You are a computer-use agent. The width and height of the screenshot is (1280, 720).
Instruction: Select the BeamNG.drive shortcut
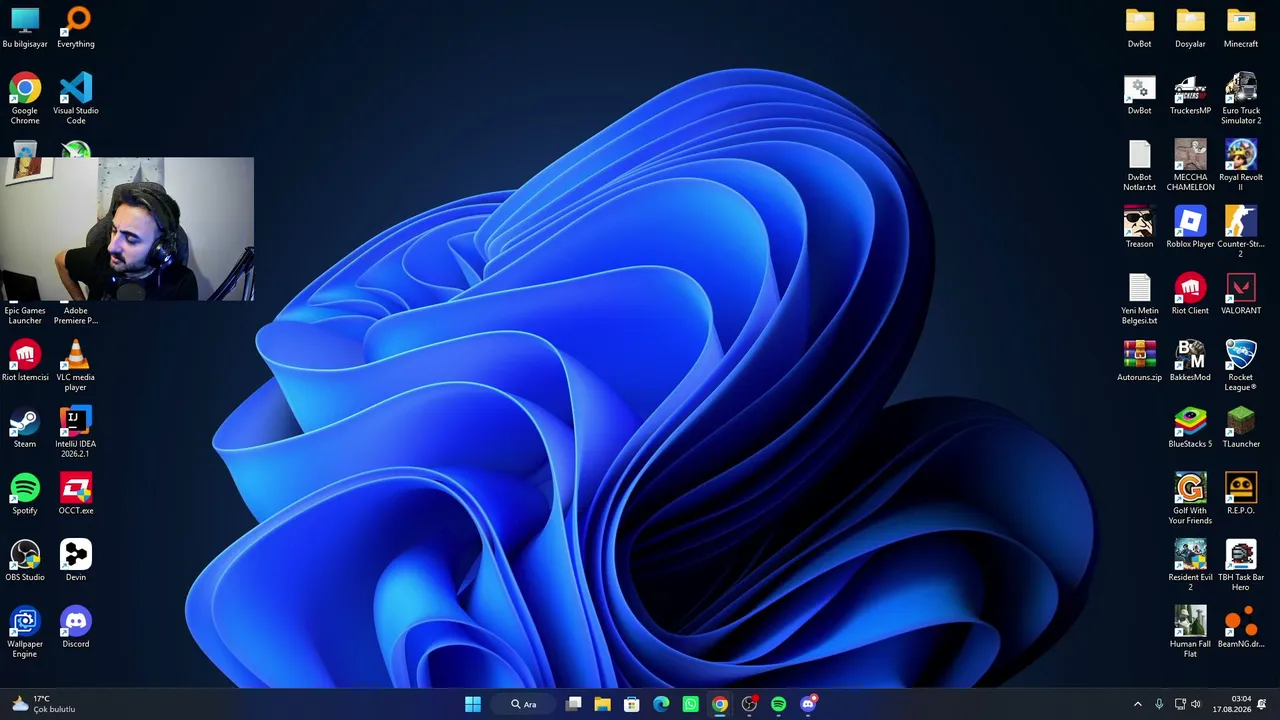[1241, 628]
